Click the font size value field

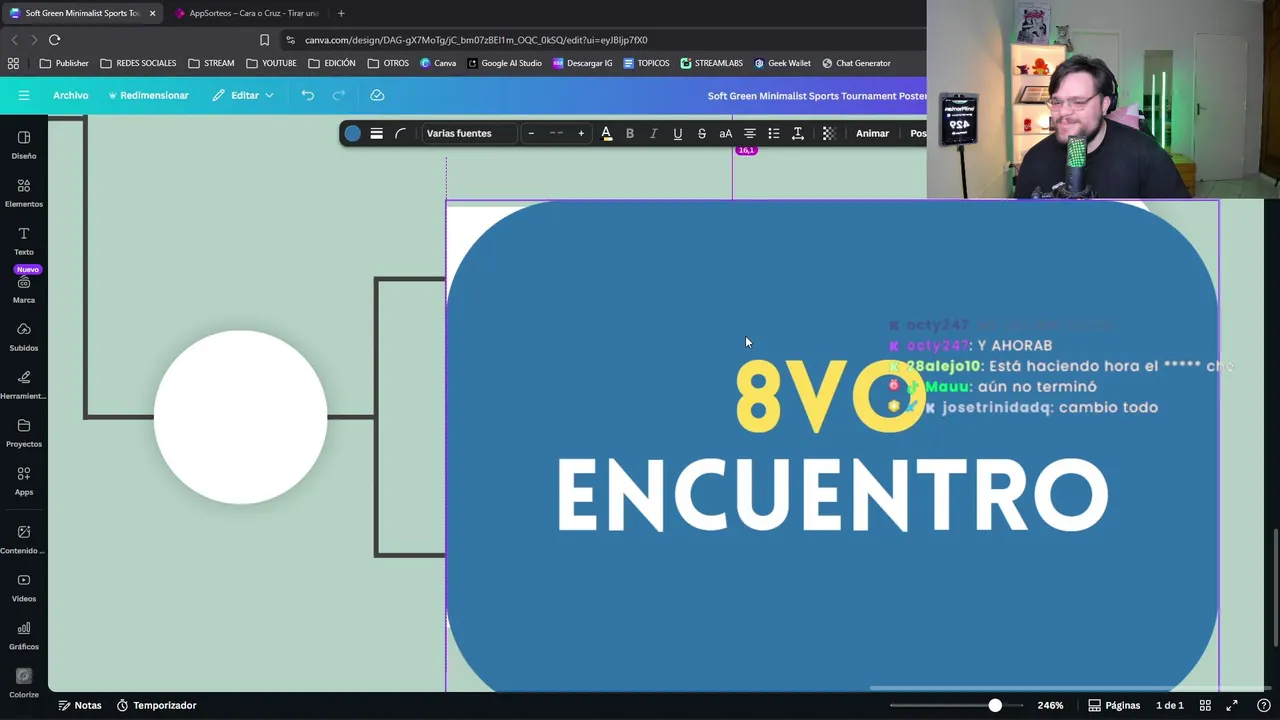(x=556, y=133)
